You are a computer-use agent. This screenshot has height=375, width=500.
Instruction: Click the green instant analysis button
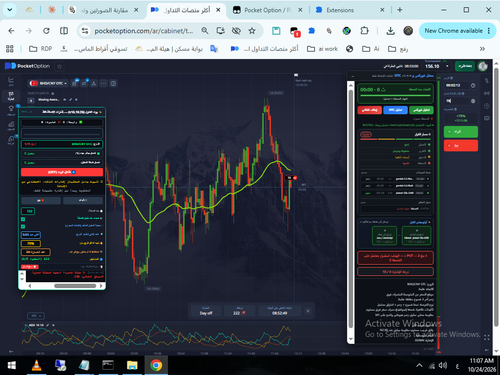click(x=421, y=110)
